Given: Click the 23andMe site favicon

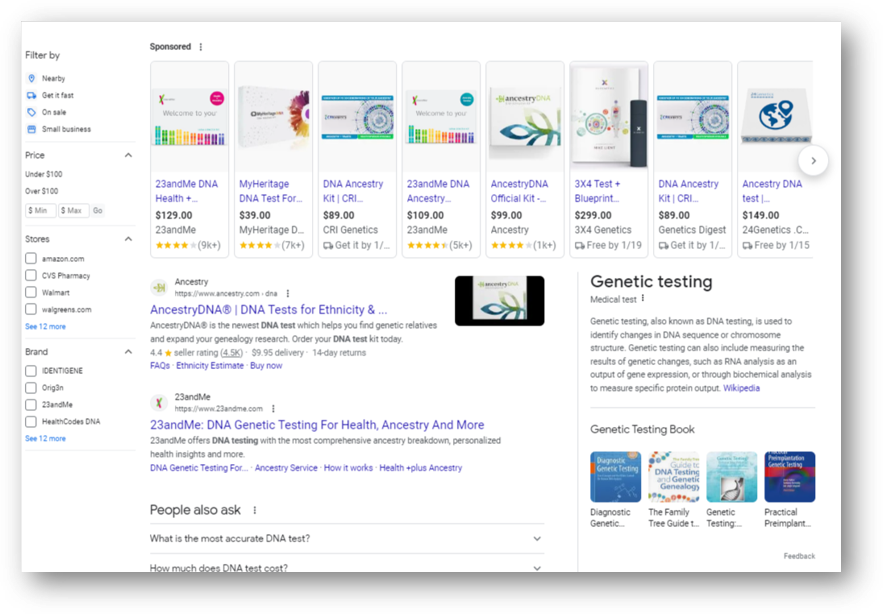Looking at the screenshot, I should pyautogui.click(x=159, y=402).
